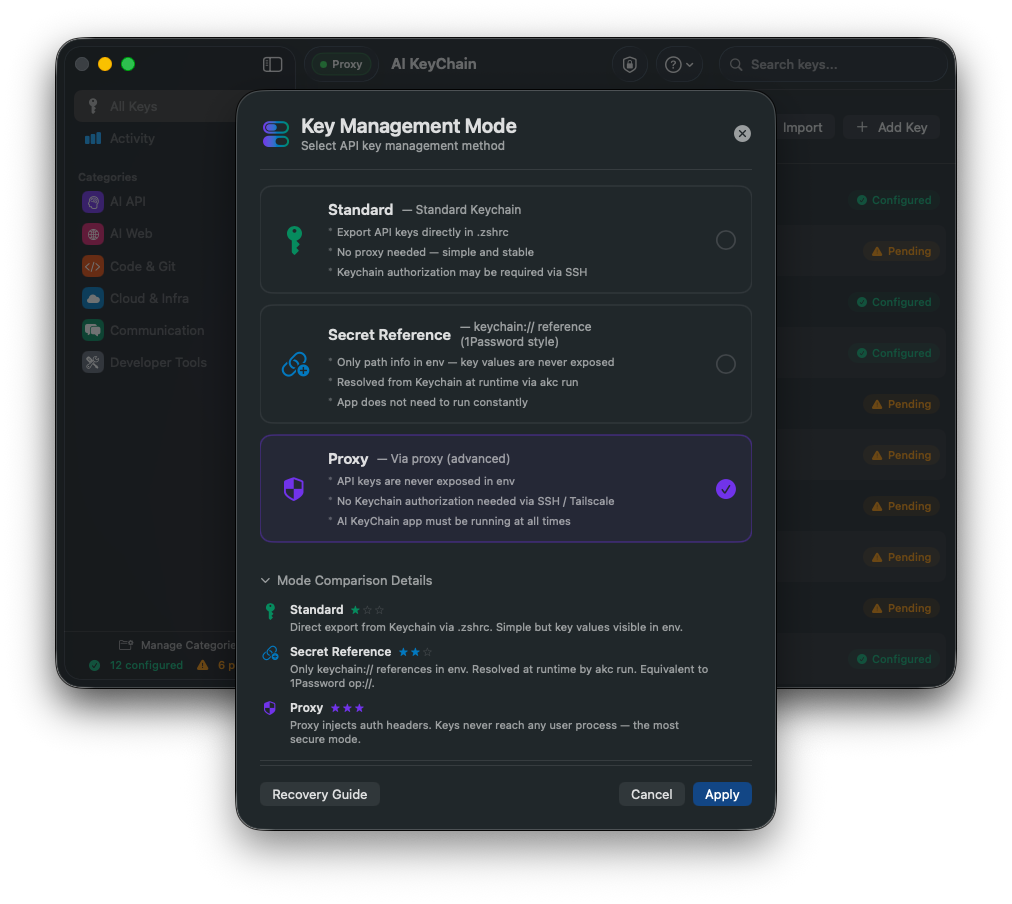Open the Recovery Guide

(319, 794)
